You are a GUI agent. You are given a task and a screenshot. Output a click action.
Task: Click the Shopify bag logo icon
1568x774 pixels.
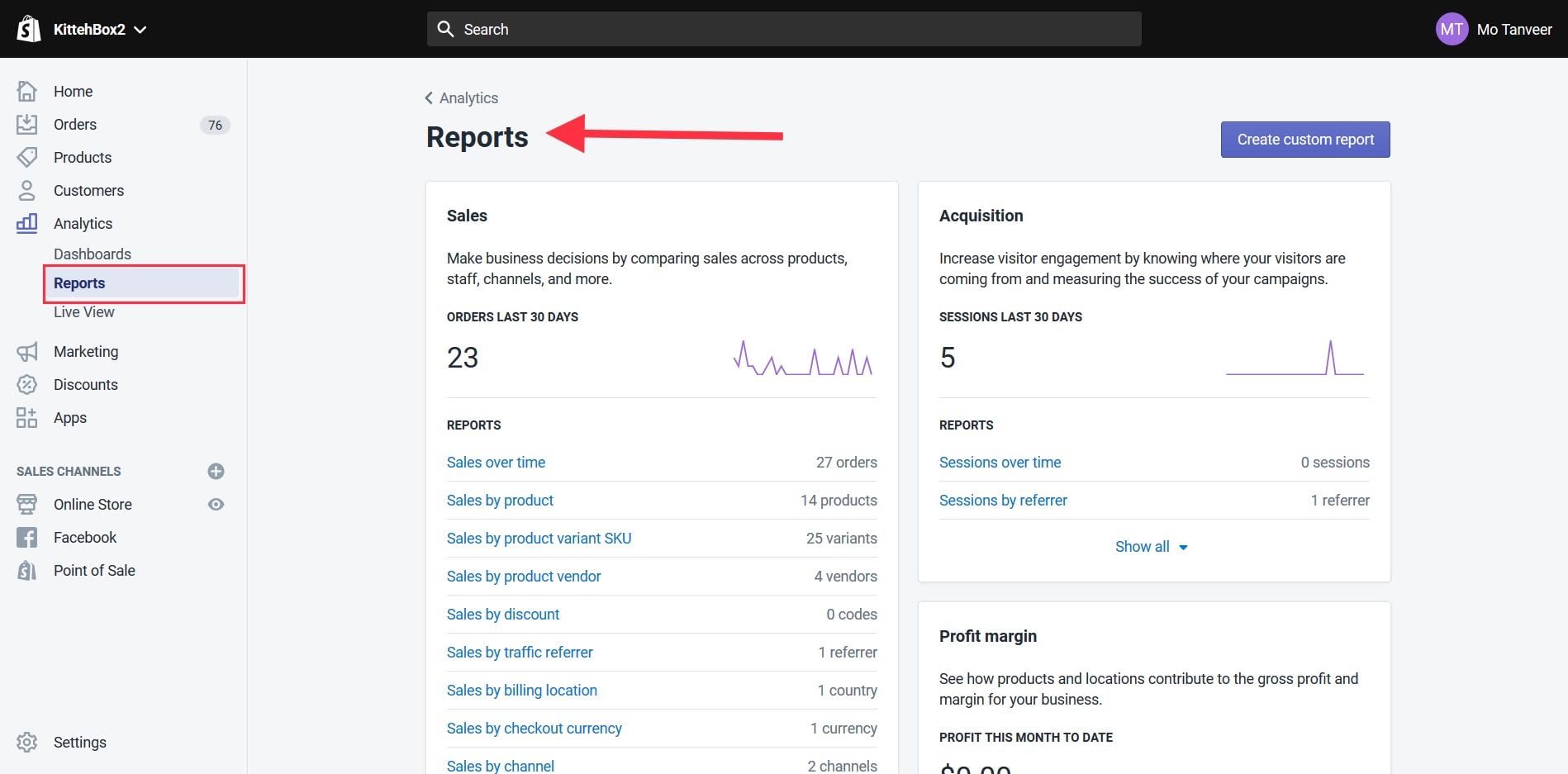click(x=28, y=29)
